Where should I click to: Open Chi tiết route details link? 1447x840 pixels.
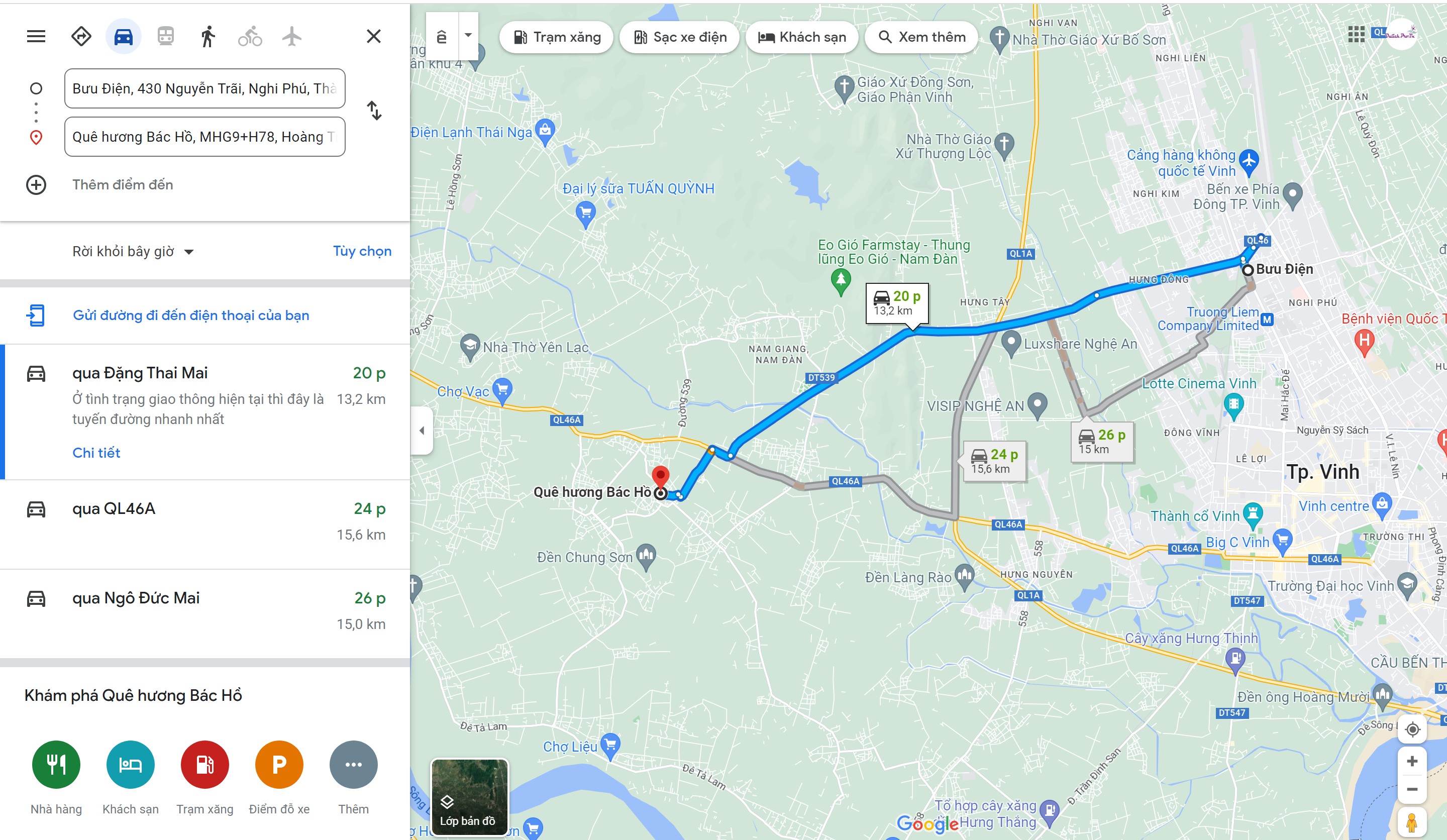click(x=96, y=453)
